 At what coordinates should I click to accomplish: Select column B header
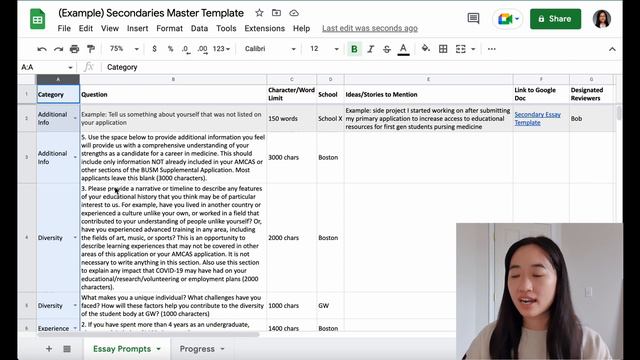(x=173, y=79)
